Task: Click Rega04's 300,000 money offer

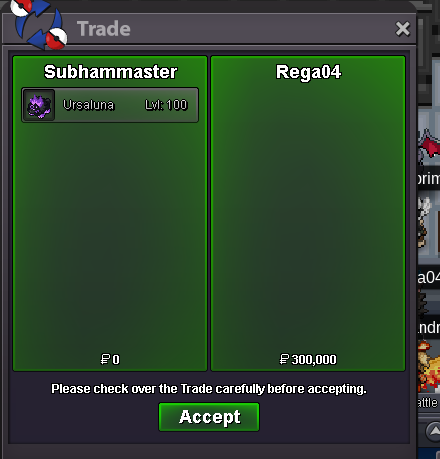Action: (x=308, y=359)
